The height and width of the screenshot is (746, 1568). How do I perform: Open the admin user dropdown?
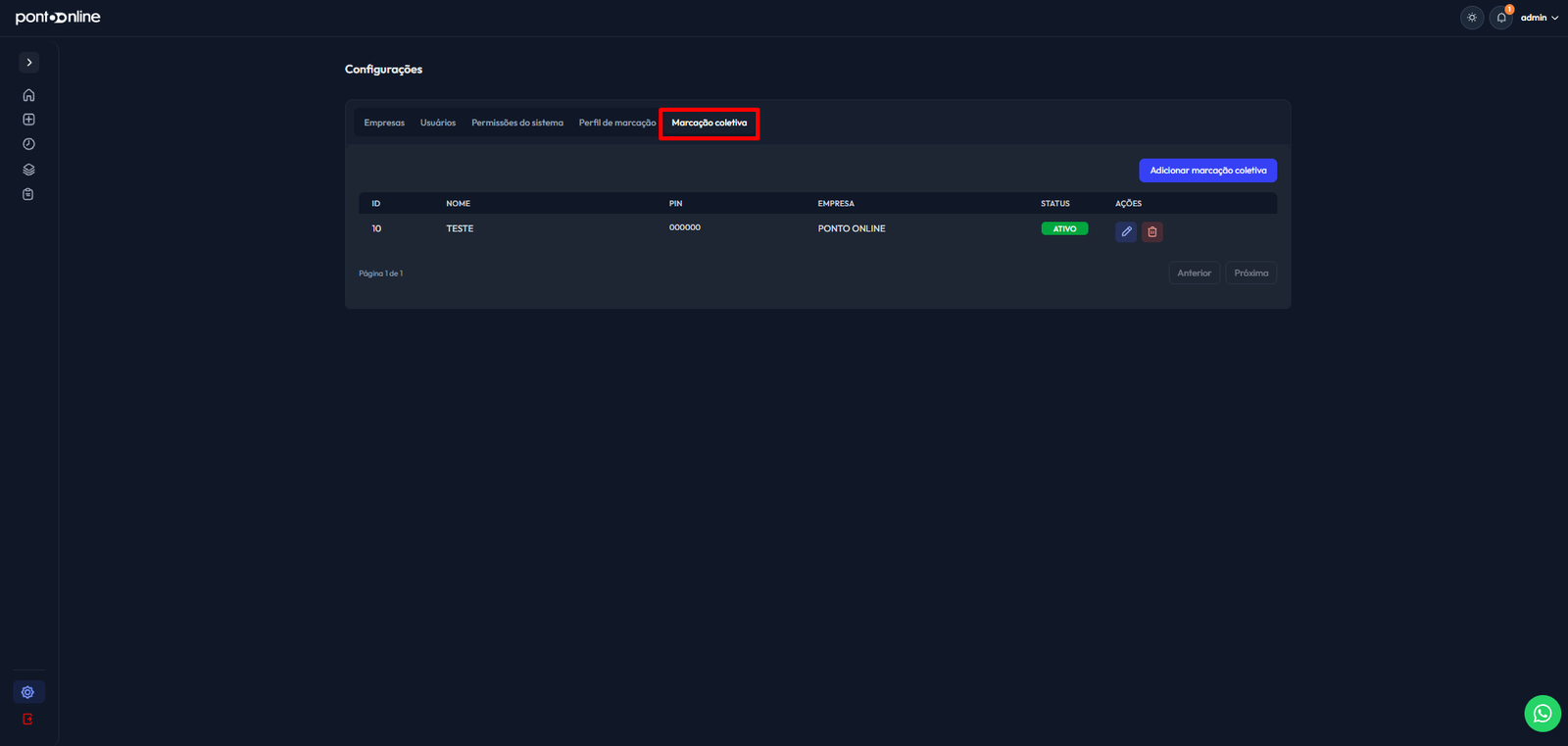pos(1540,18)
